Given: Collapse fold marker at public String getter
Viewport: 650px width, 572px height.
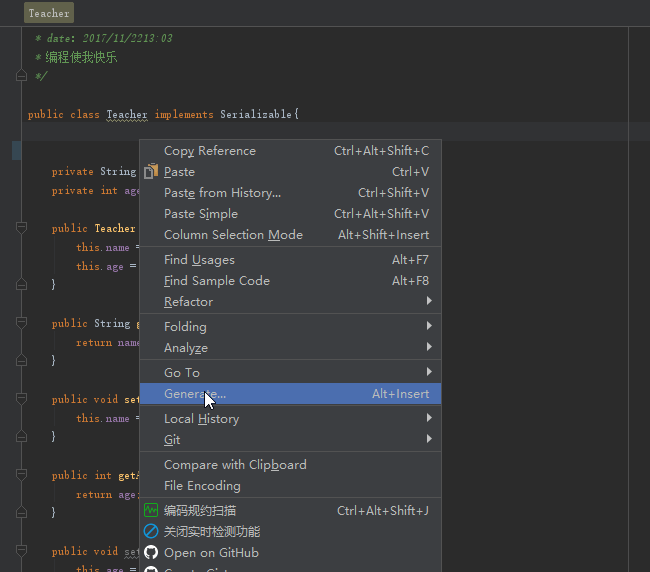Looking at the screenshot, I should pyautogui.click(x=21, y=322).
